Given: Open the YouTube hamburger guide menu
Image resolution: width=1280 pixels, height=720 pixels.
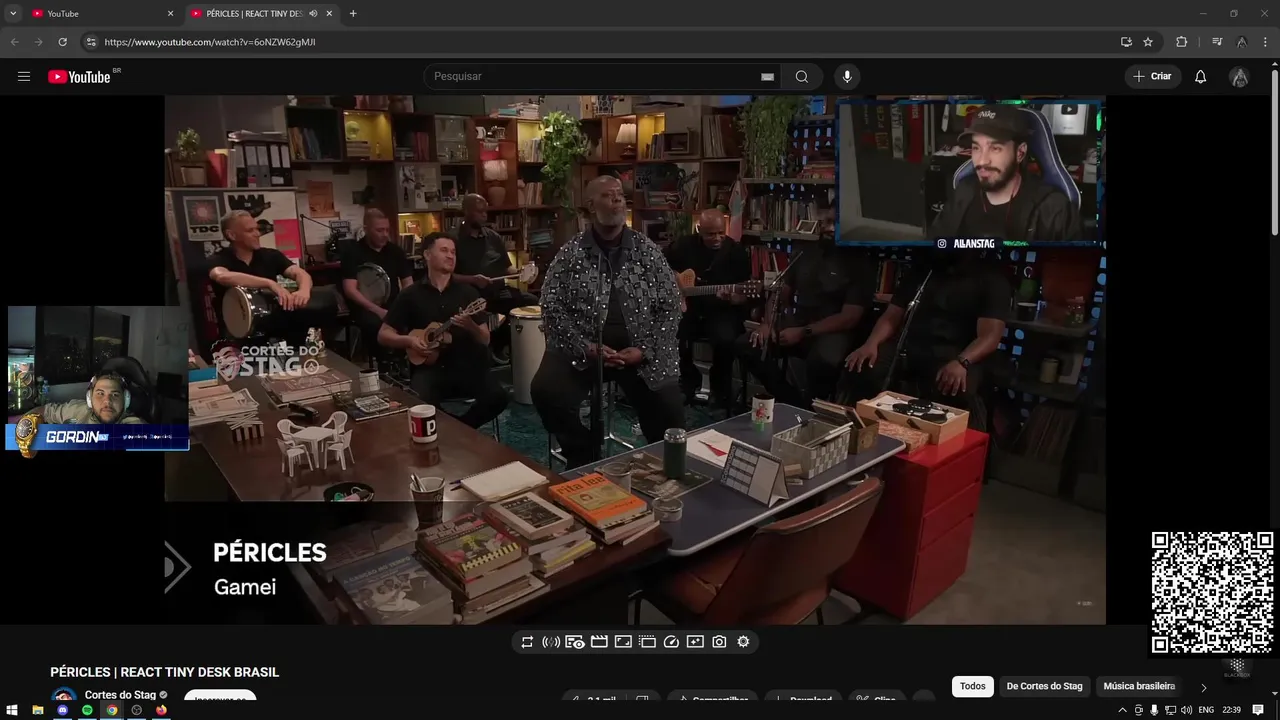Looking at the screenshot, I should pos(24,76).
